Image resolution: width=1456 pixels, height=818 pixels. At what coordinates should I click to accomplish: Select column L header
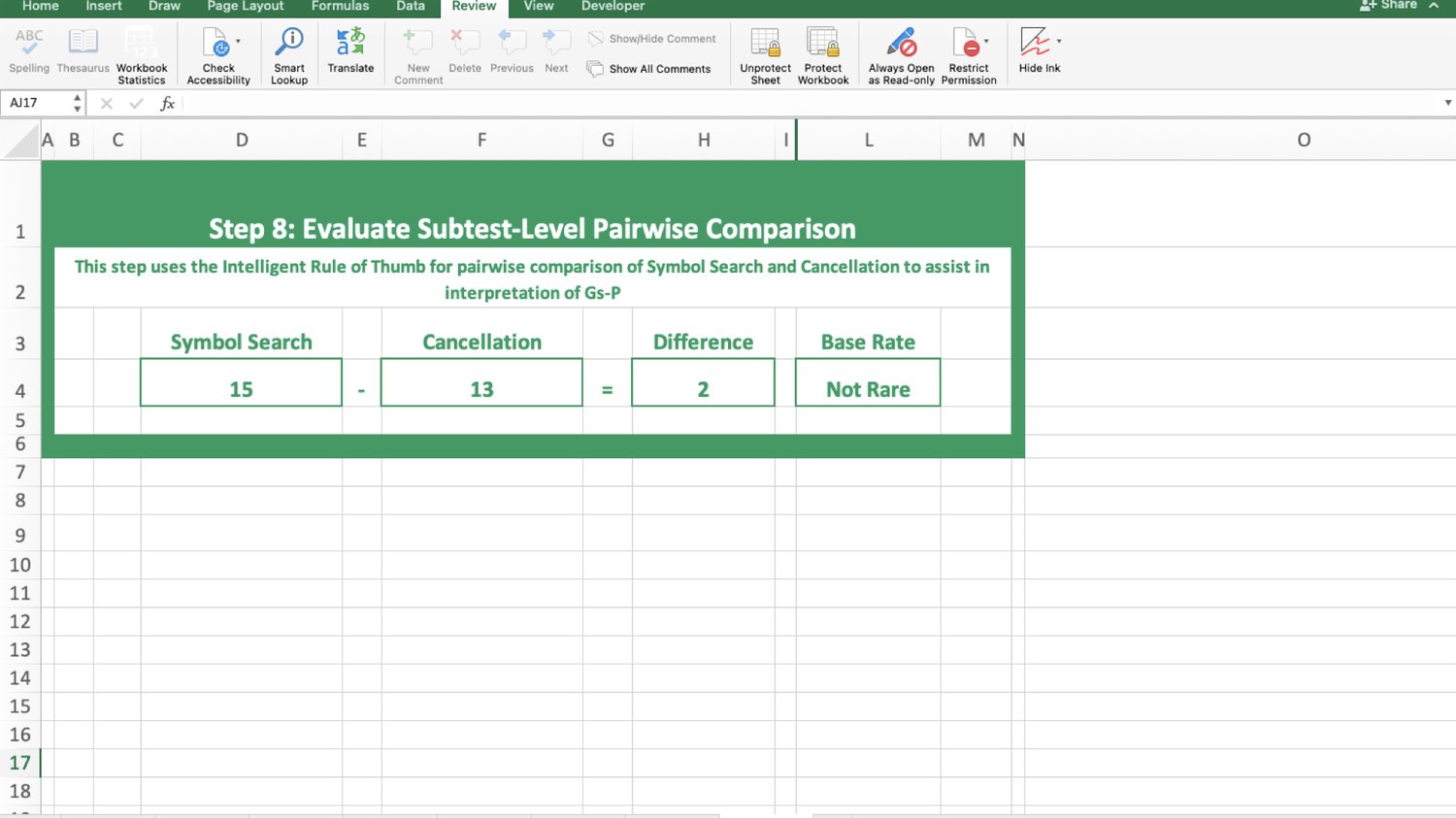click(869, 141)
